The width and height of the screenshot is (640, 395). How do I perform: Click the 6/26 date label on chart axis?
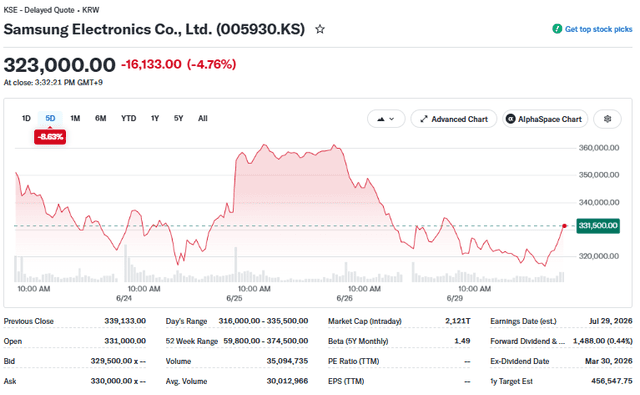pyautogui.click(x=344, y=298)
